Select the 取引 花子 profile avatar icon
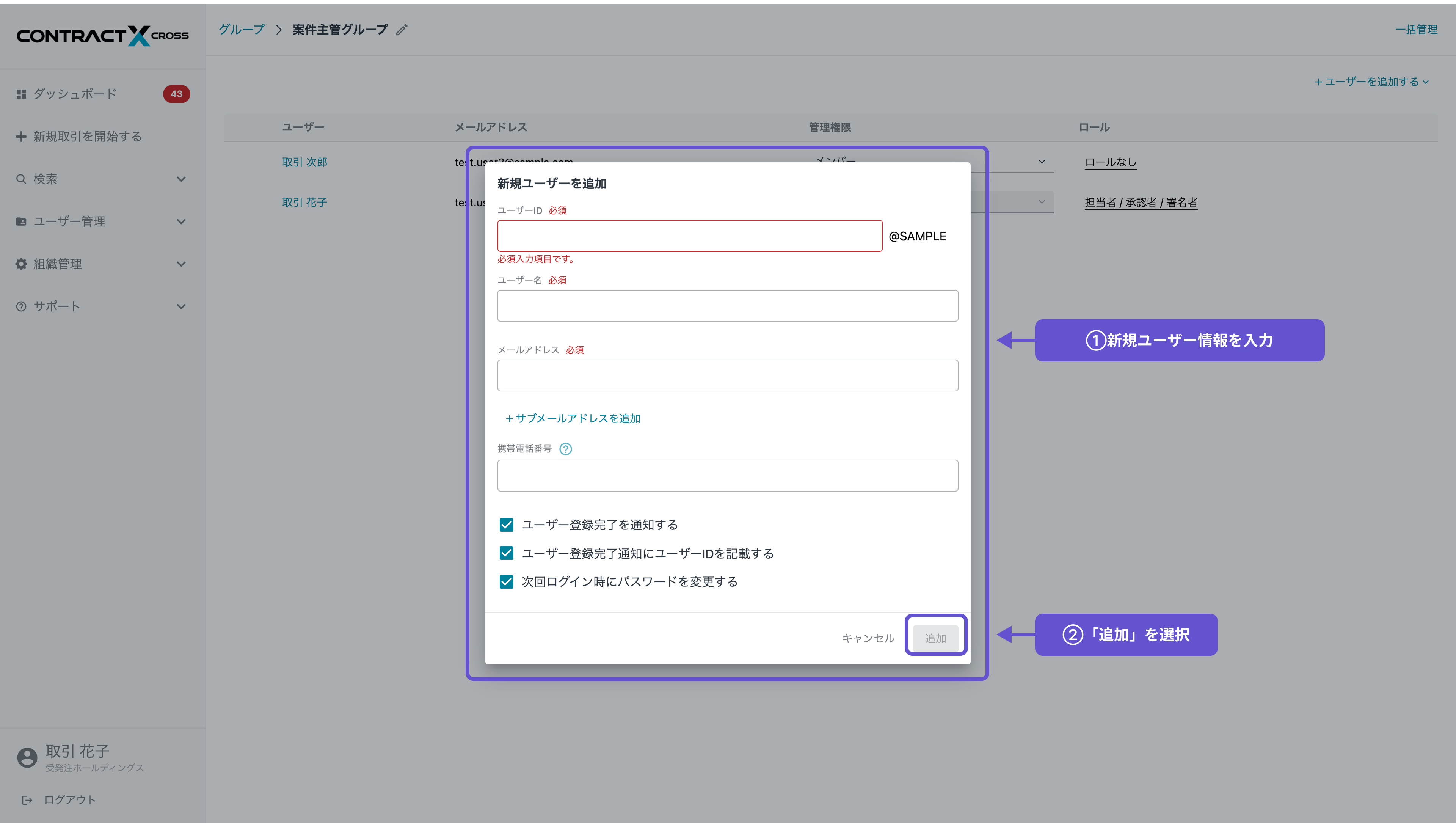Viewport: 1456px width, 823px height. click(x=27, y=757)
